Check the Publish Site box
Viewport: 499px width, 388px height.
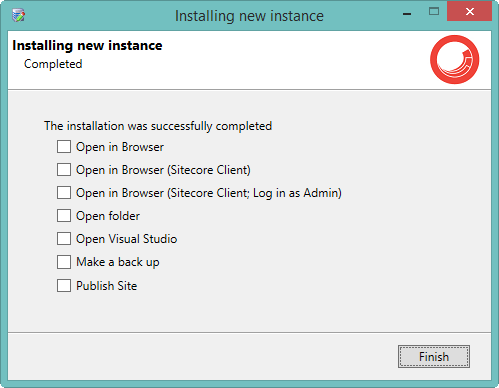pyautogui.click(x=64, y=286)
